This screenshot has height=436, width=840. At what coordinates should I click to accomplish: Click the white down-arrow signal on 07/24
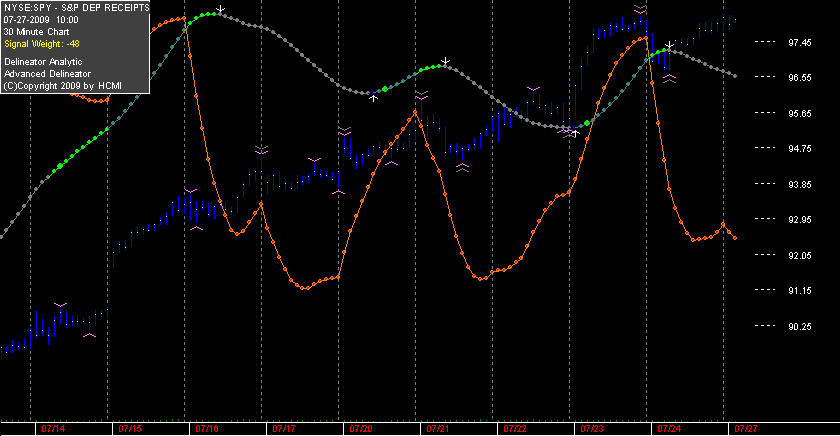tap(669, 46)
